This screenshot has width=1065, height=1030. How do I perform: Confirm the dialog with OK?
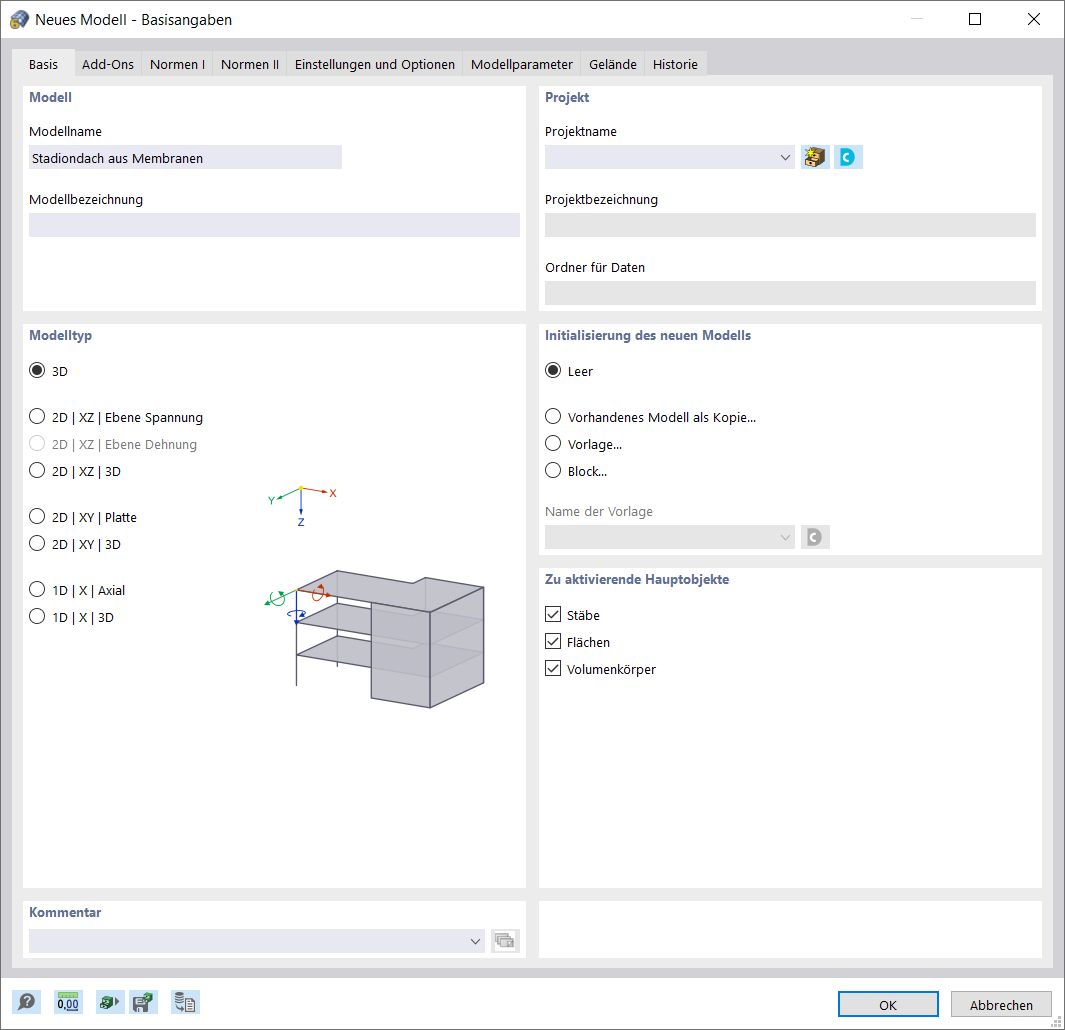coord(888,1004)
